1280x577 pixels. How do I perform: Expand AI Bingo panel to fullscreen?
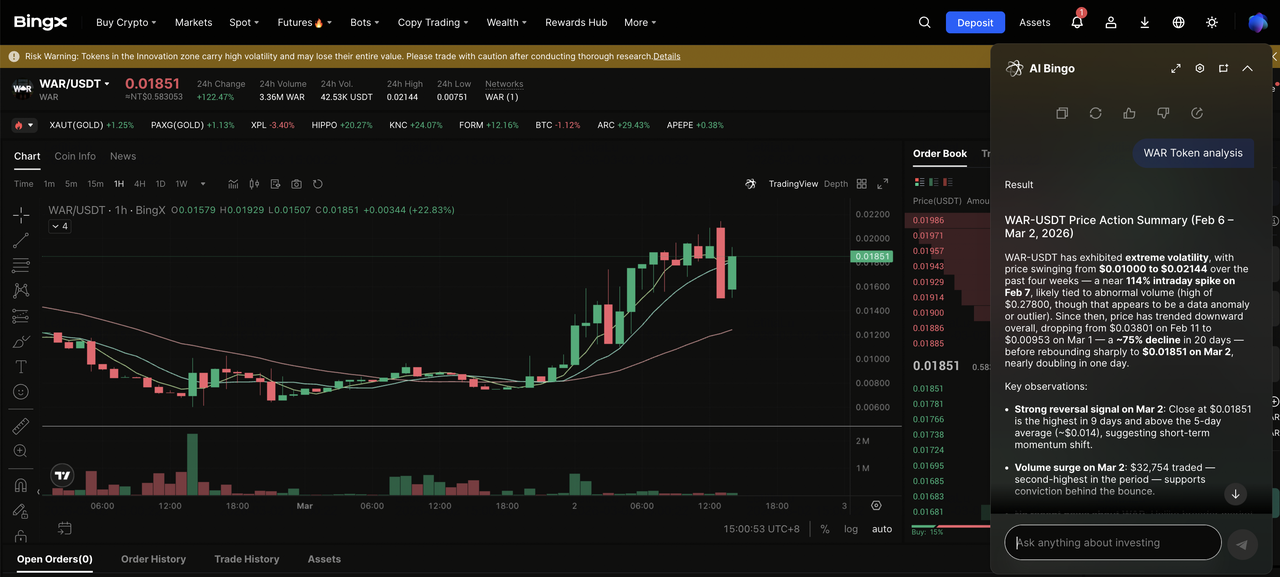coord(1176,68)
